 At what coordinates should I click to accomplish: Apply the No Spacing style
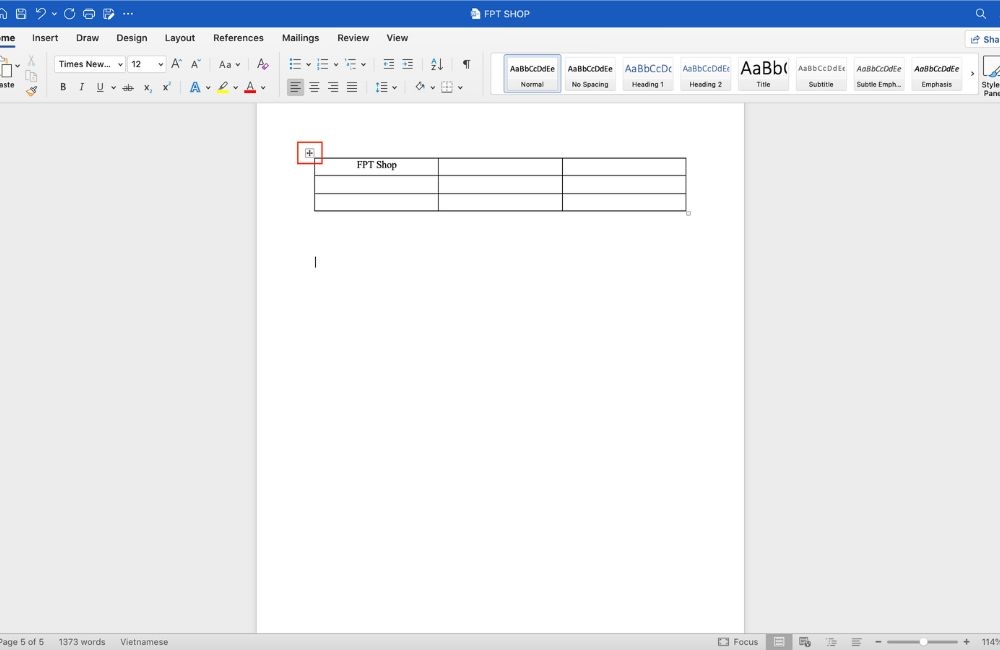coord(590,73)
